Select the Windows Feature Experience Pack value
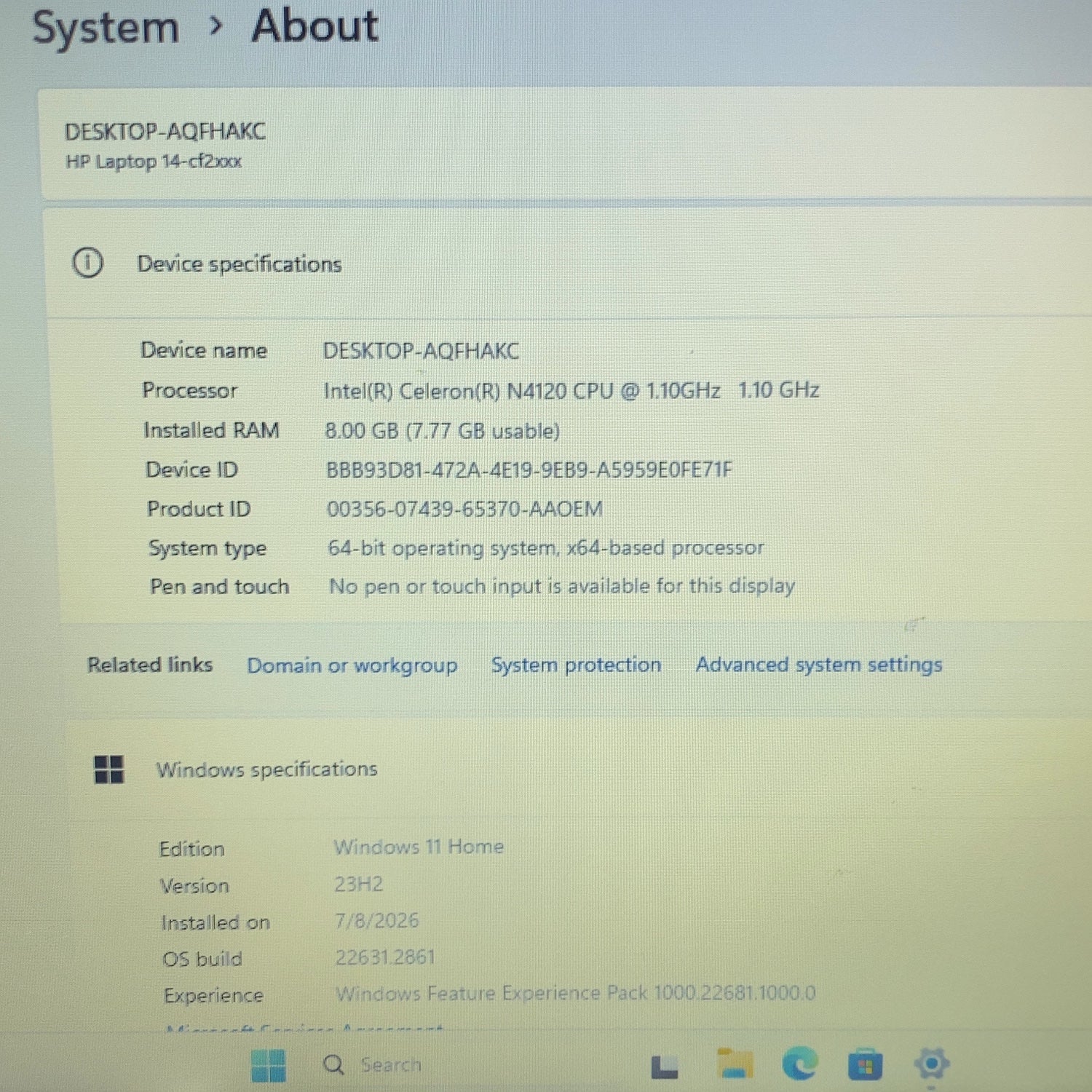This screenshot has height=1092, width=1092. 576,993
